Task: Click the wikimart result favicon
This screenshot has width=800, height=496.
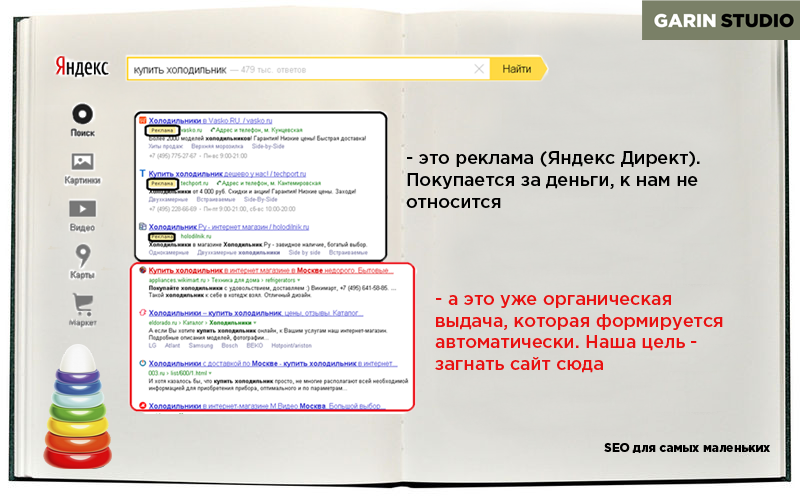Action: 143,270
